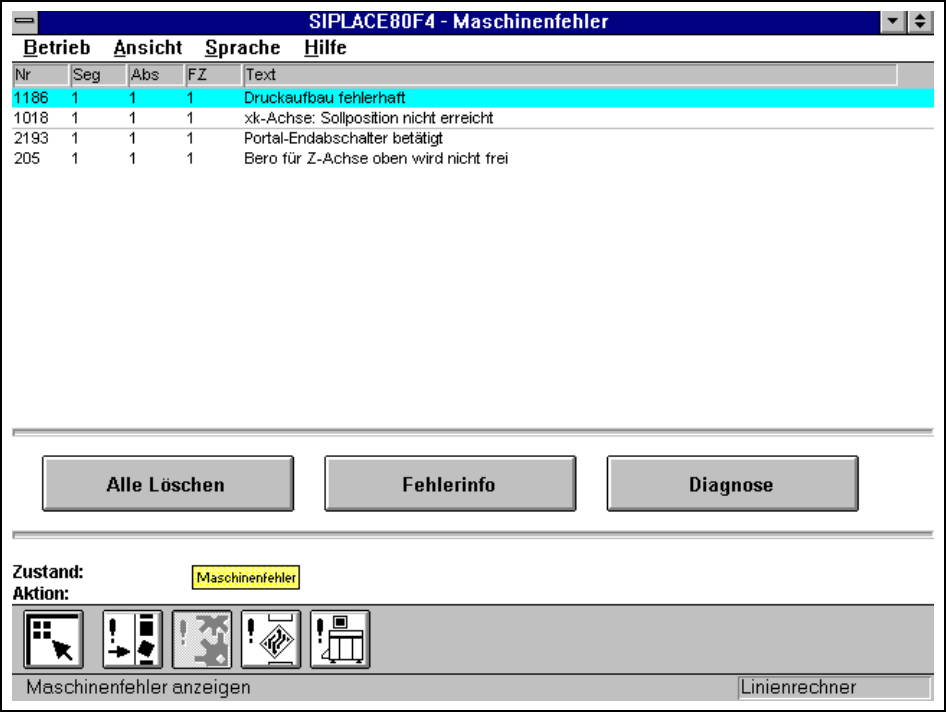Minimize window with title bar down arrow

point(892,21)
